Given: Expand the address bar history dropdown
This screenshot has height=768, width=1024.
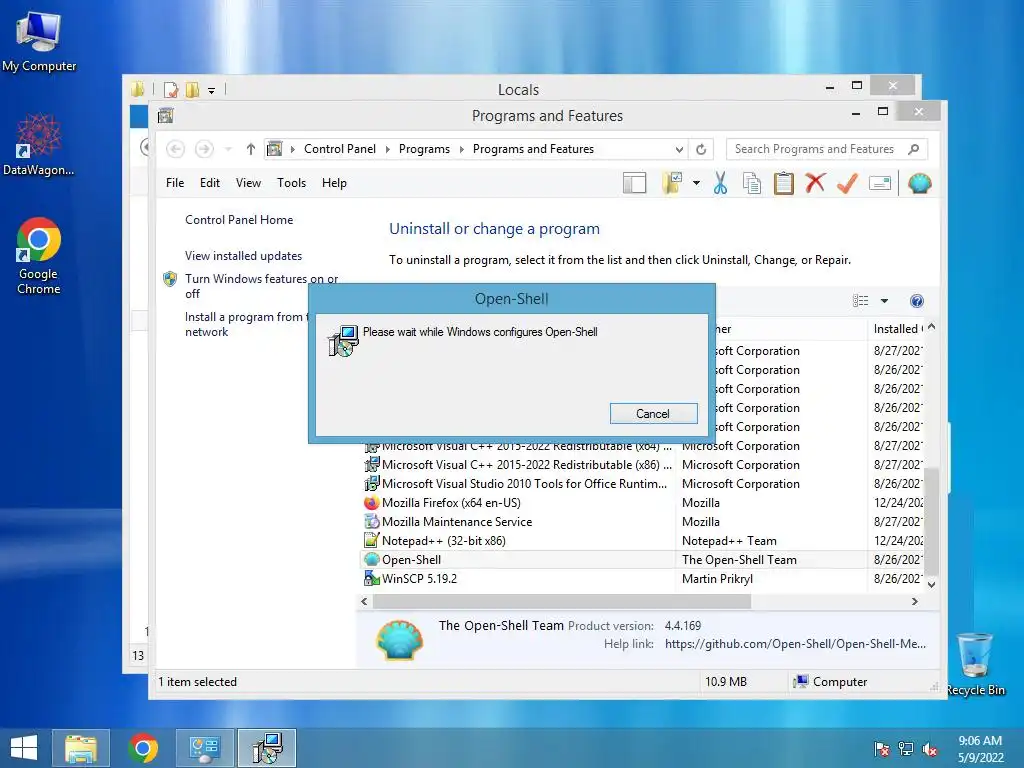Looking at the screenshot, I should (679, 150).
